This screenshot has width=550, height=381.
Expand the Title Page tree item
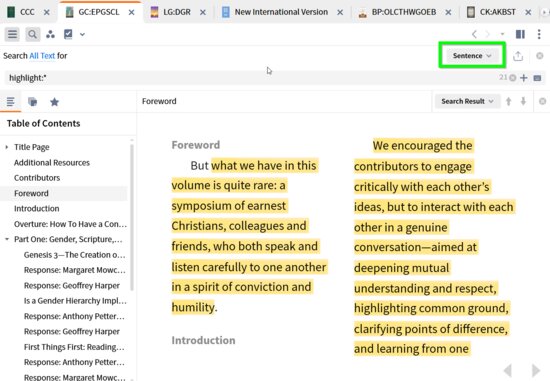coord(7,147)
